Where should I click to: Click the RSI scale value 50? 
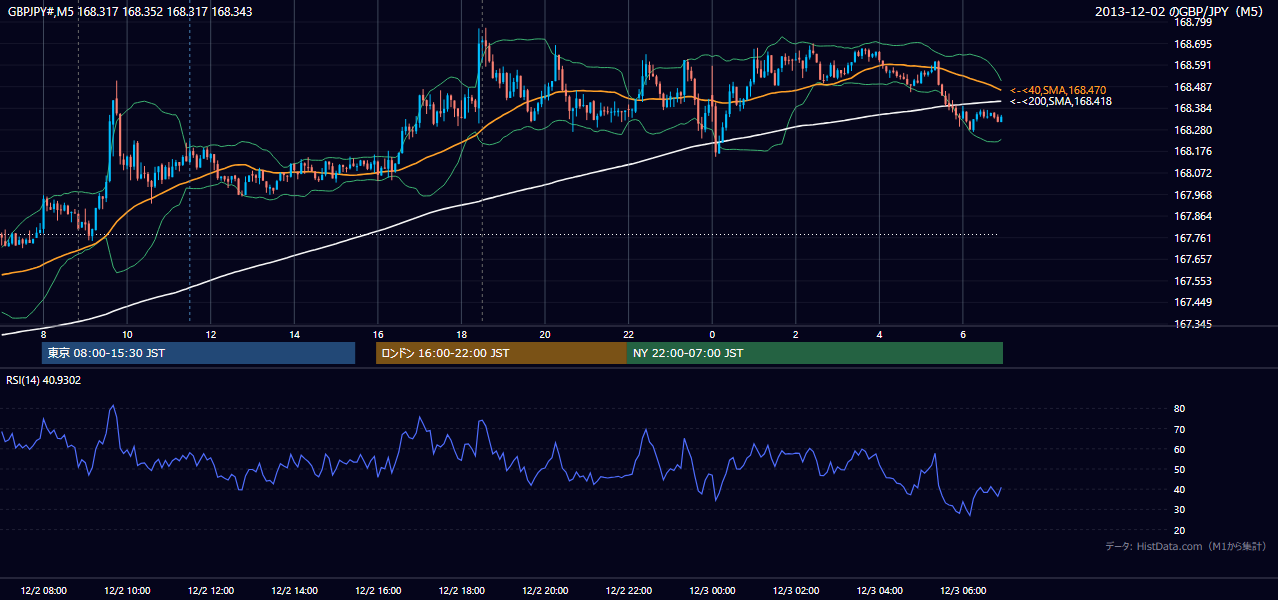[x=1180, y=470]
